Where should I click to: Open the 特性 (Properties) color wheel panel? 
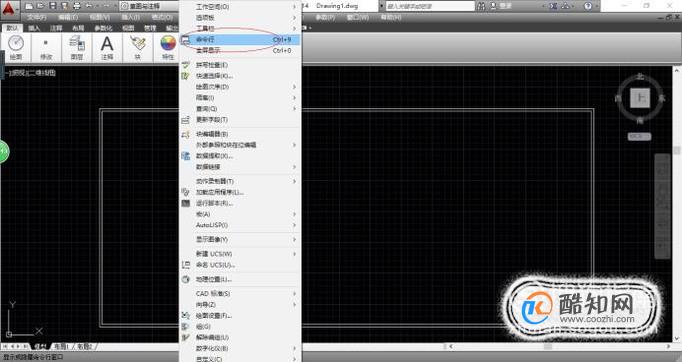coord(168,47)
